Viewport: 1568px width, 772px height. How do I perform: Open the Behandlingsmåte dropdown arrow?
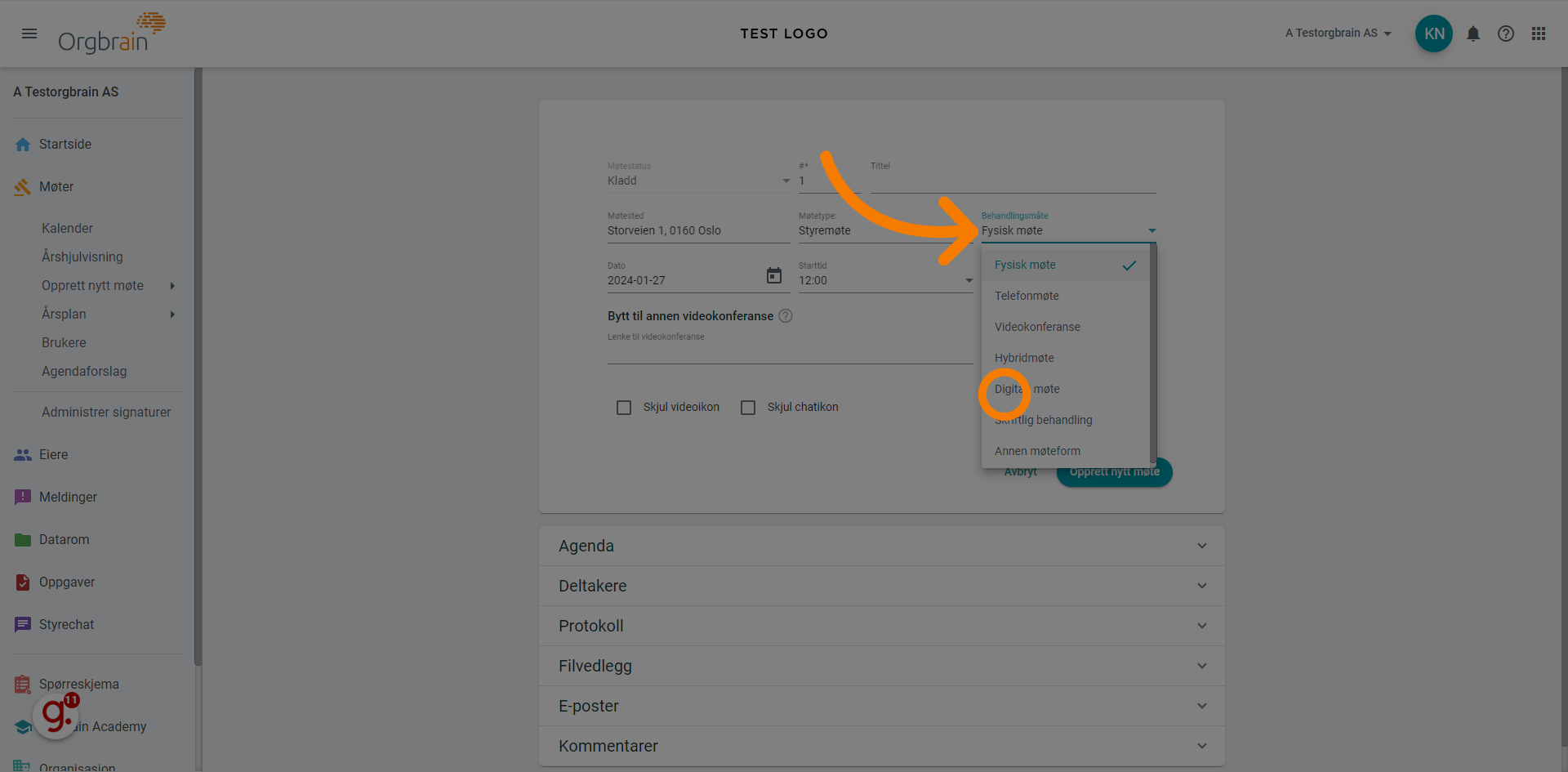pyautogui.click(x=1151, y=231)
